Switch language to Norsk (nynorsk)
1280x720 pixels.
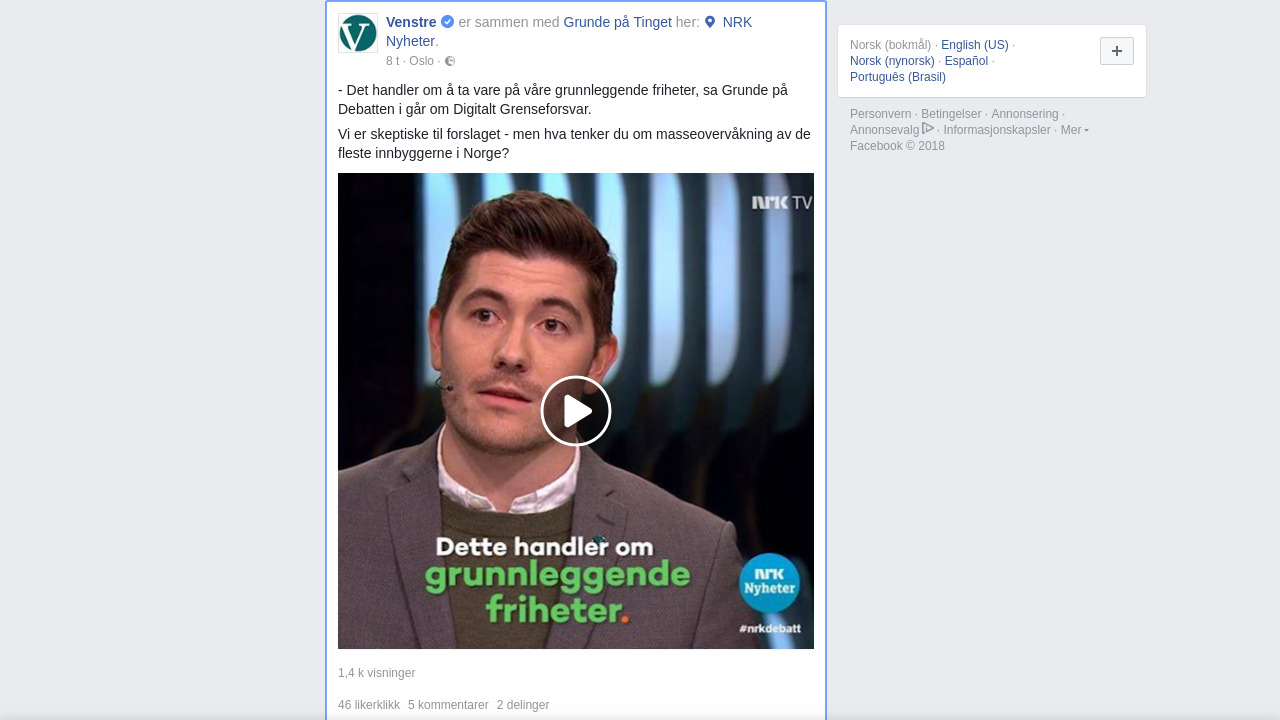(892, 61)
